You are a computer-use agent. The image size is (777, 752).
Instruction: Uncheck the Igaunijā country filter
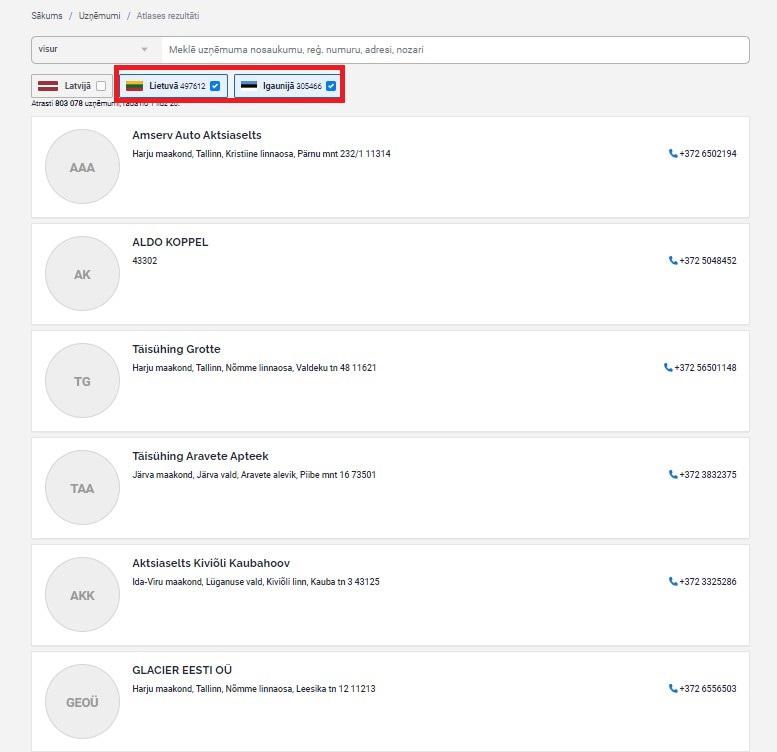(331, 86)
